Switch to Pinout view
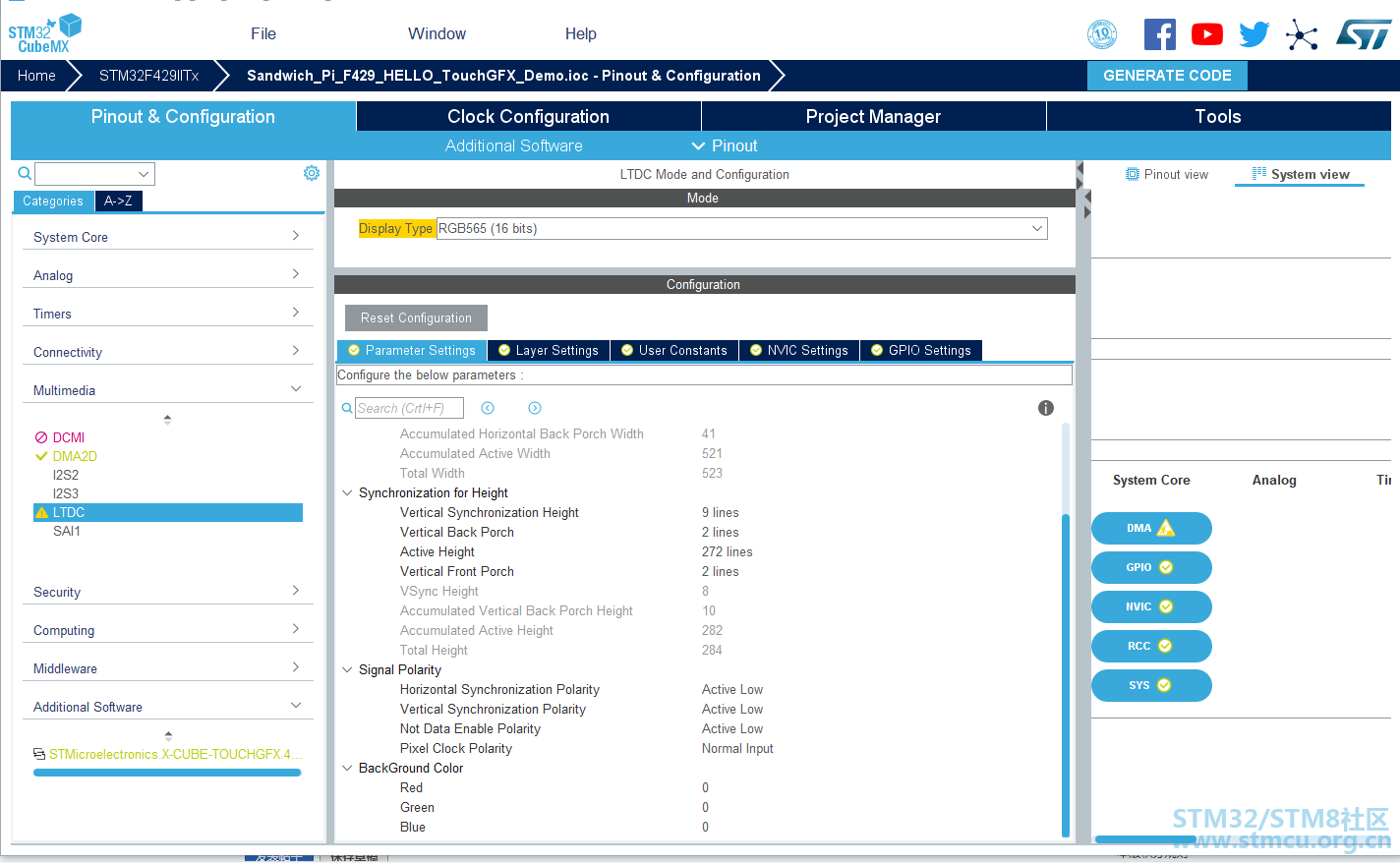The width and height of the screenshot is (1400, 863). pyautogui.click(x=1167, y=174)
